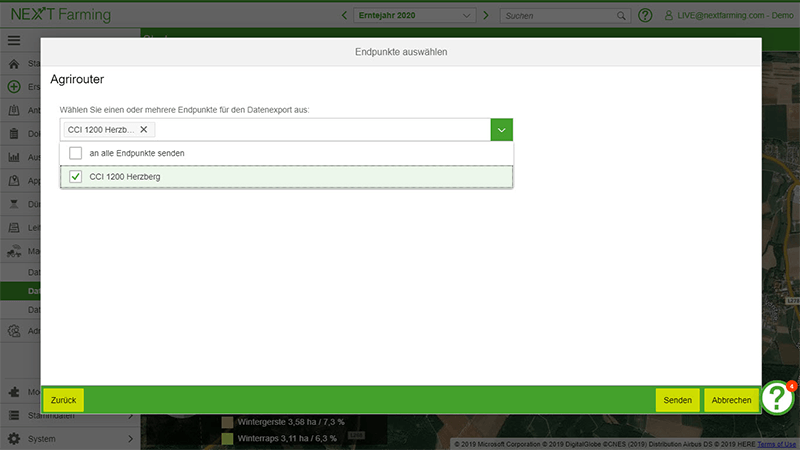Click the Agrirouter heading
This screenshot has height=450, width=800.
77,79
